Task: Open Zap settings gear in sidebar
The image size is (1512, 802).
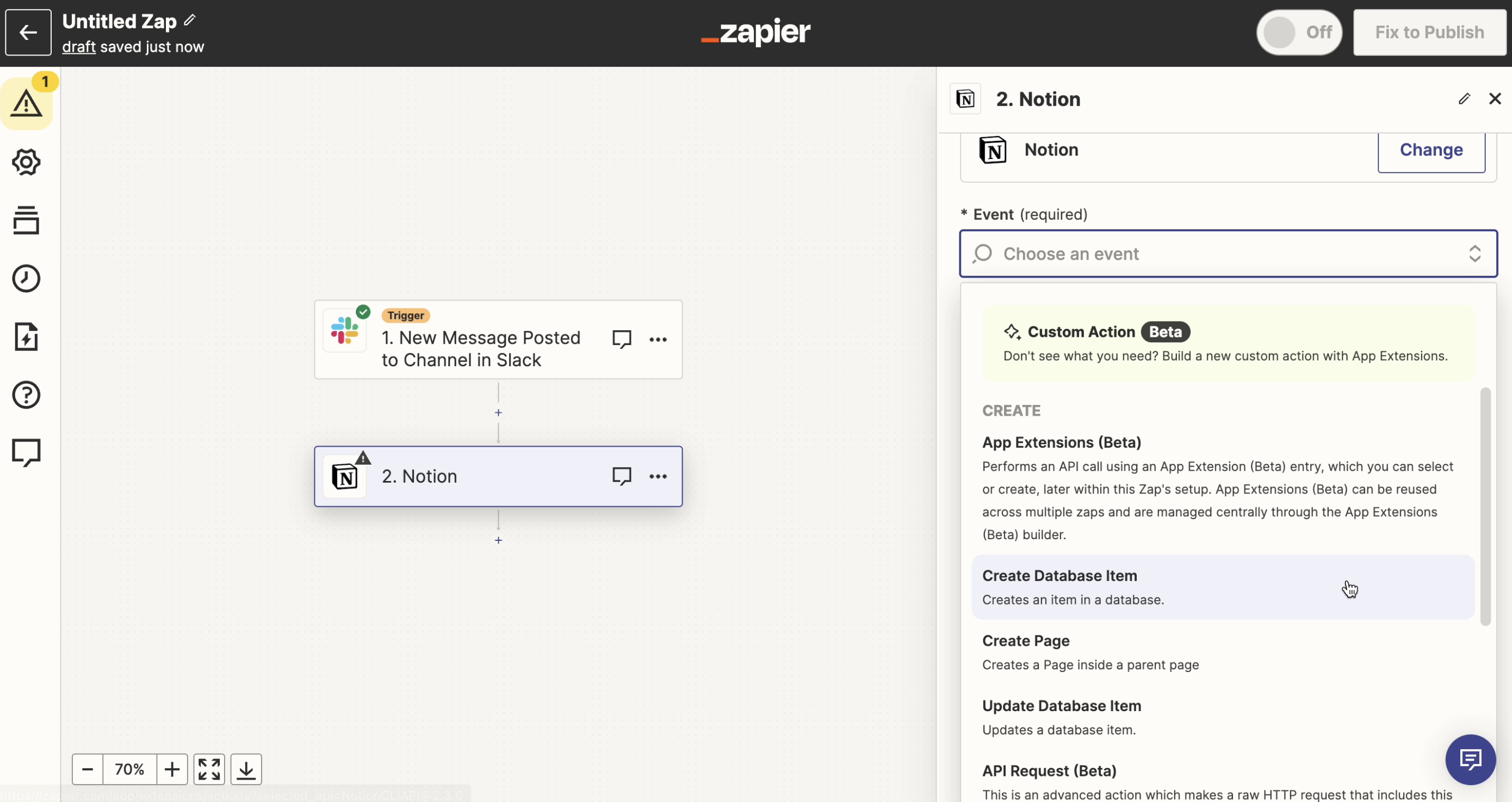Action: (27, 162)
